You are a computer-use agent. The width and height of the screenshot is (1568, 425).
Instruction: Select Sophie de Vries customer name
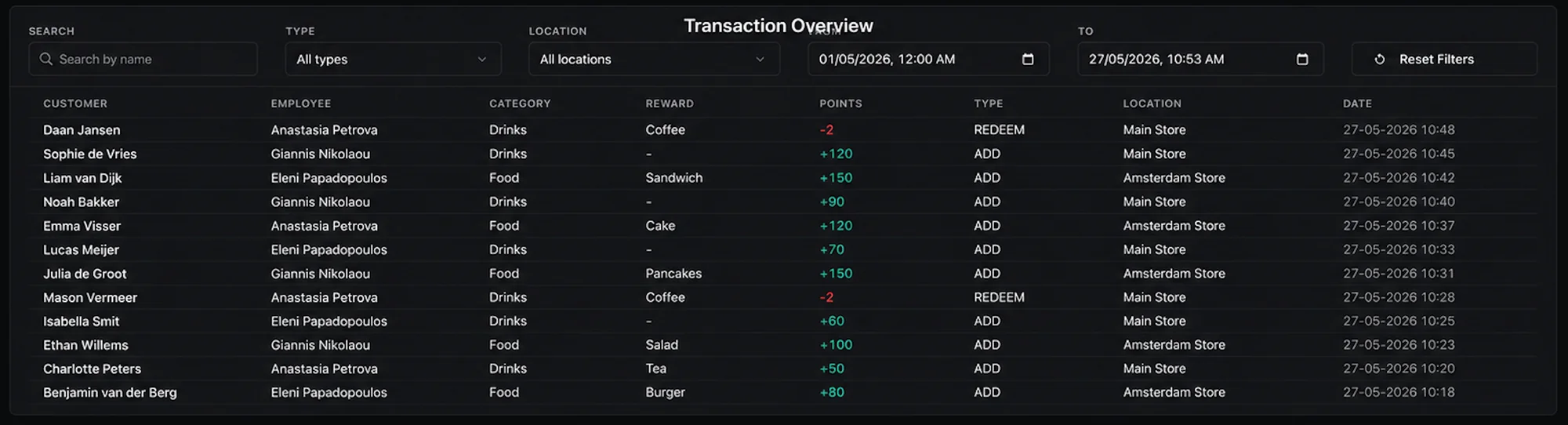[90, 154]
